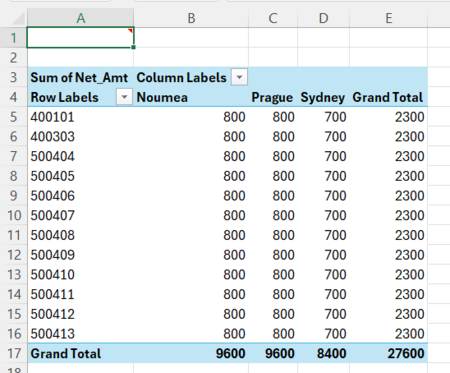This screenshot has width=450, height=373.
Task: Select row label 500407
Action: (x=80, y=215)
